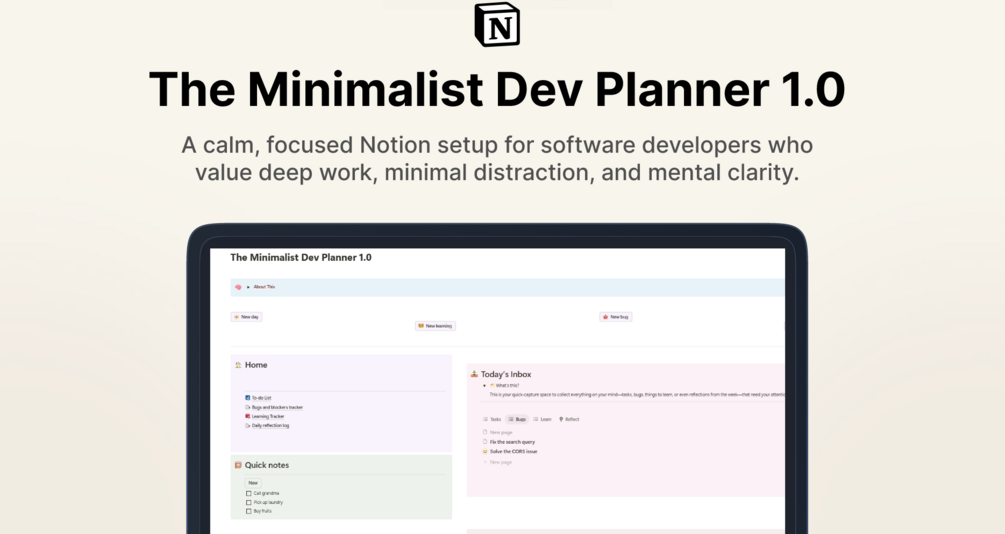Open the To-do List link
The image size is (1005, 534).
(x=262, y=398)
